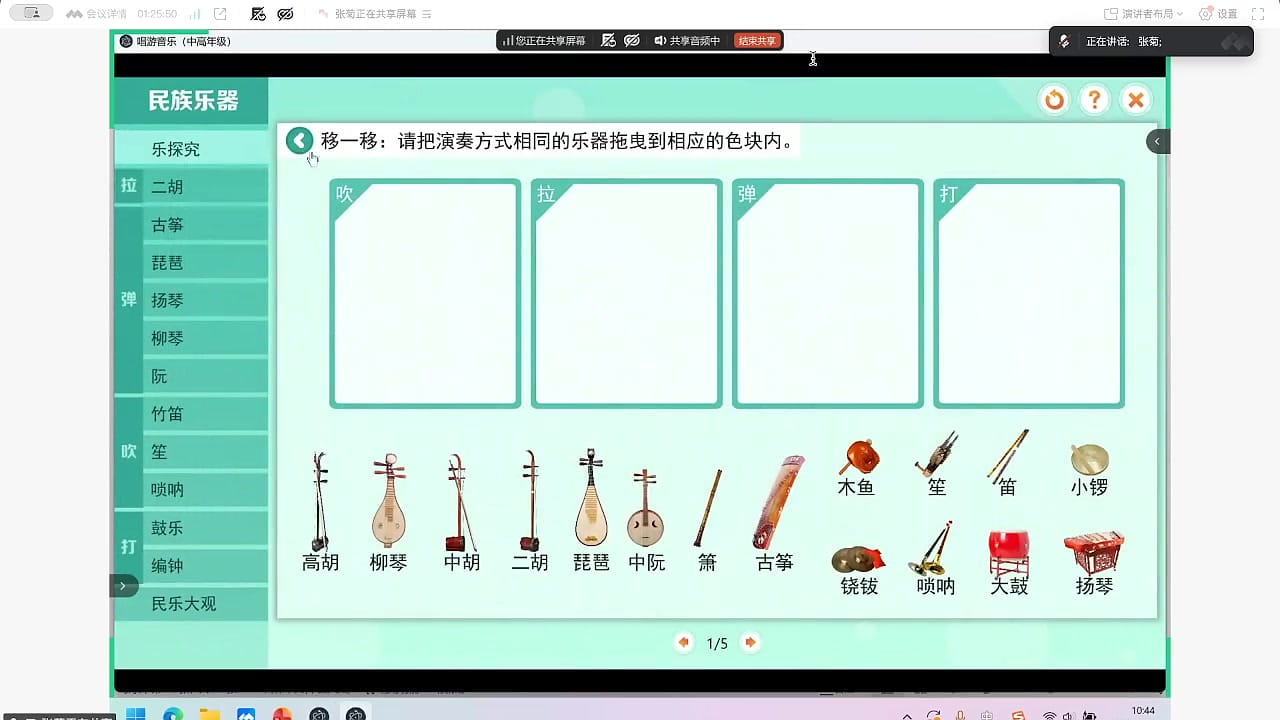Open 民乐大观 in the sidebar
Viewport: 1280px width, 720px height.
191,604
